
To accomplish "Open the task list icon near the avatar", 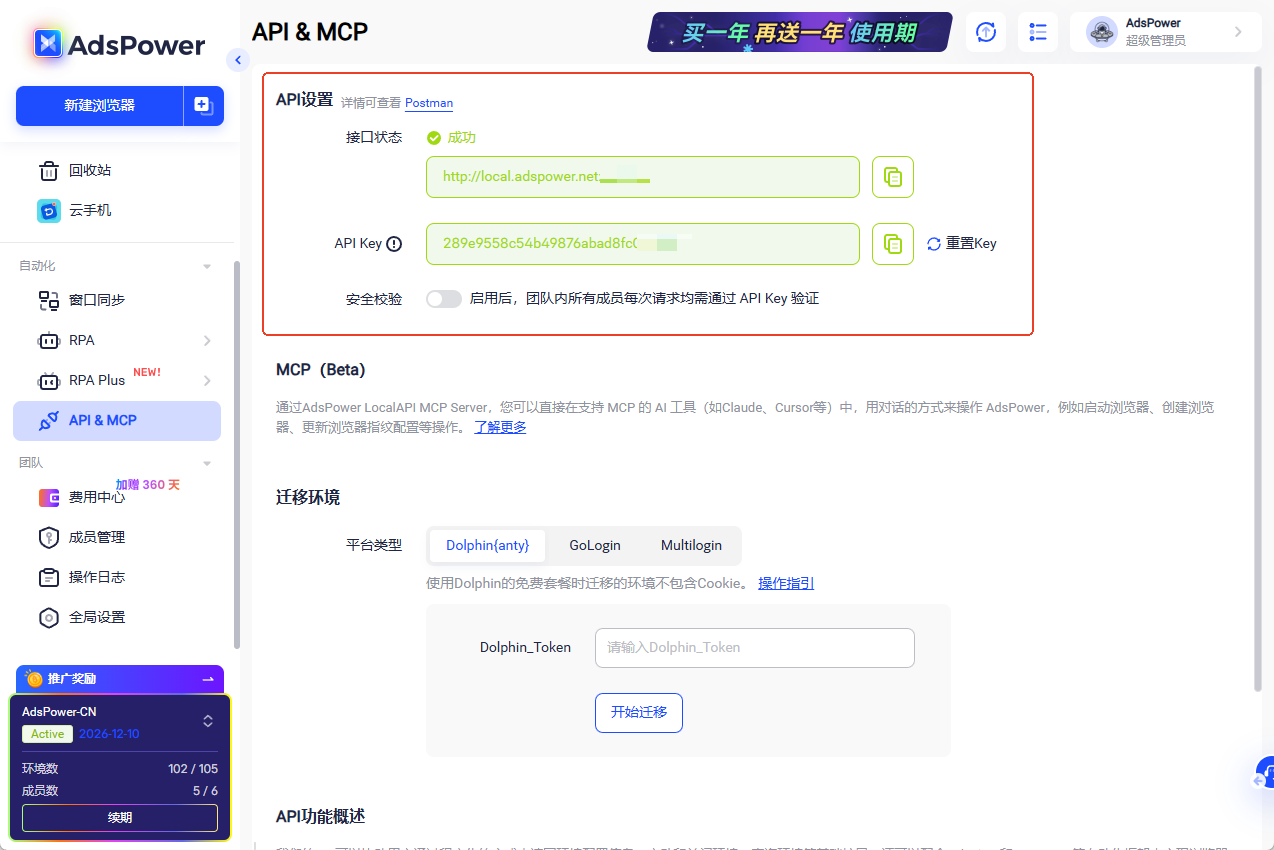I will pyautogui.click(x=1037, y=32).
